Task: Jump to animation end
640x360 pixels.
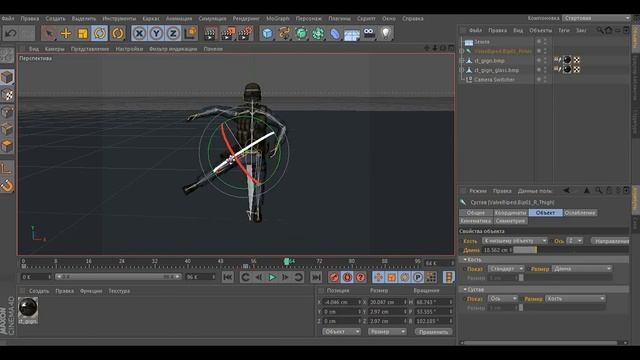Action: coord(316,278)
